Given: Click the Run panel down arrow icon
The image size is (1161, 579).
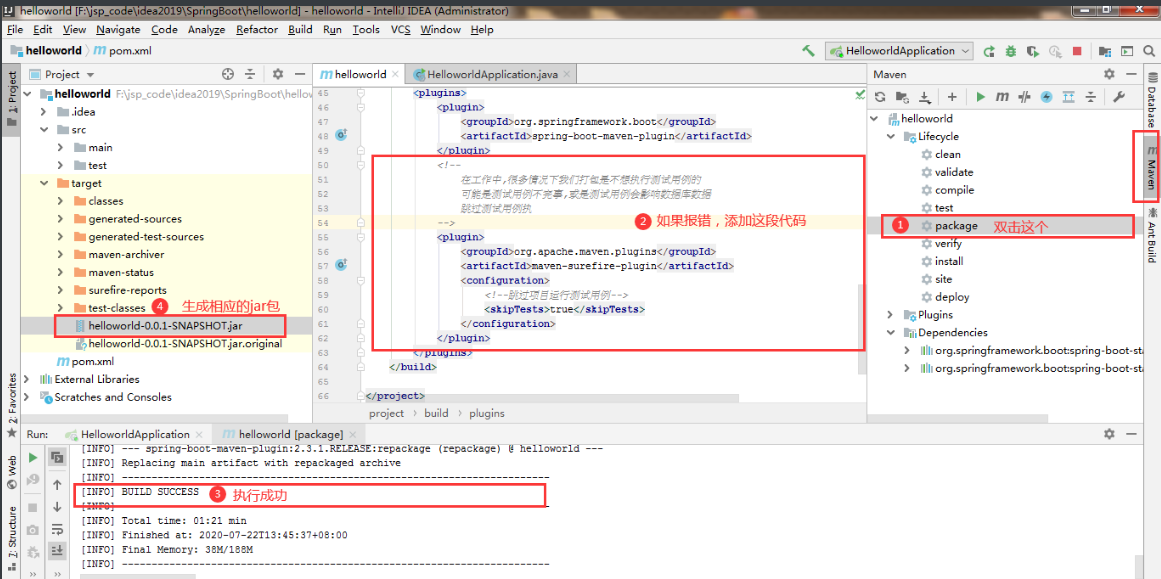Looking at the screenshot, I should 57,507.
